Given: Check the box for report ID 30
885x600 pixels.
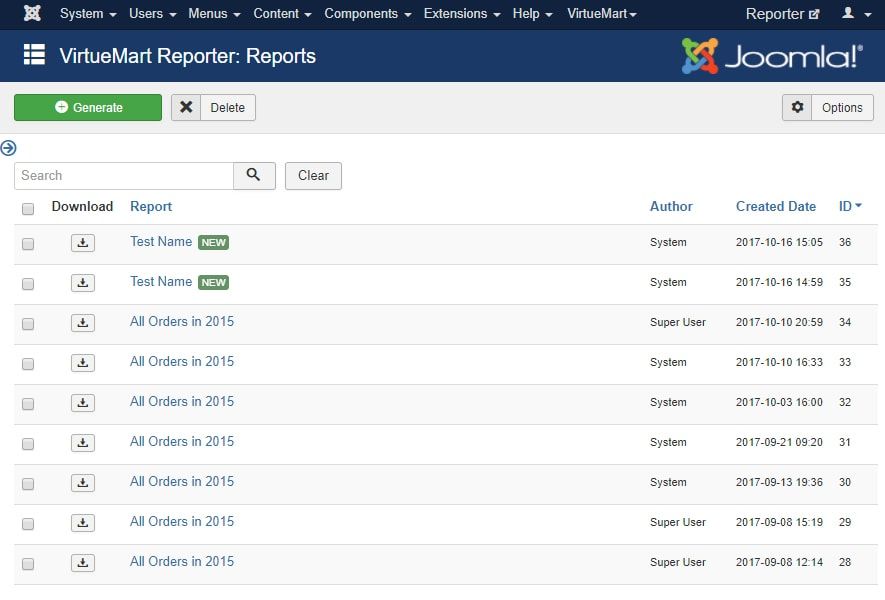Looking at the screenshot, I should coord(28,484).
